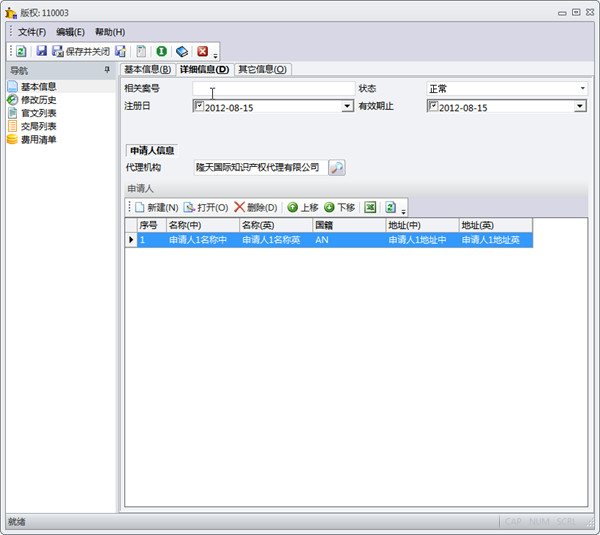The image size is (600, 535).
Task: Click 下移 move down button
Action: 339,207
